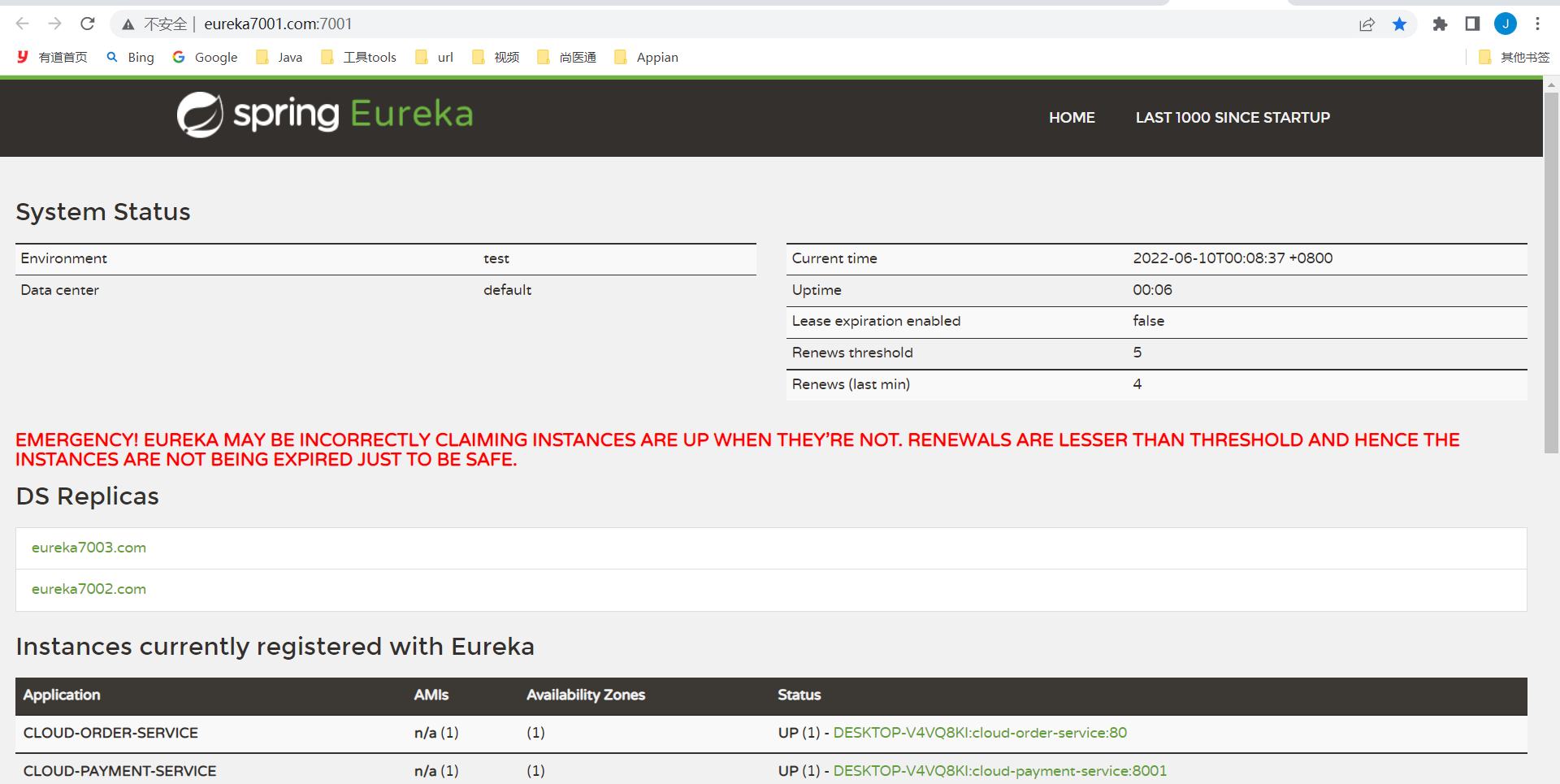Open the extensions puzzle icon
Screen dimensions: 1560x784
click(x=1440, y=24)
